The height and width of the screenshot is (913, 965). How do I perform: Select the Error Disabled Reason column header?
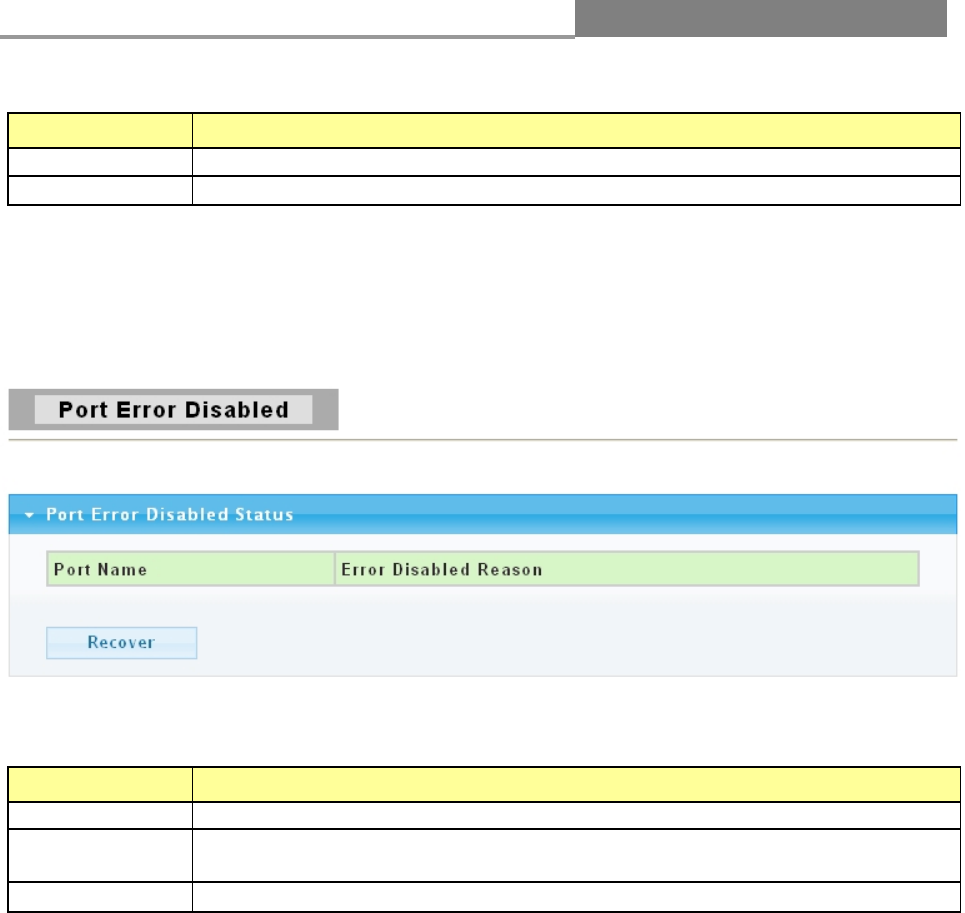(627, 569)
